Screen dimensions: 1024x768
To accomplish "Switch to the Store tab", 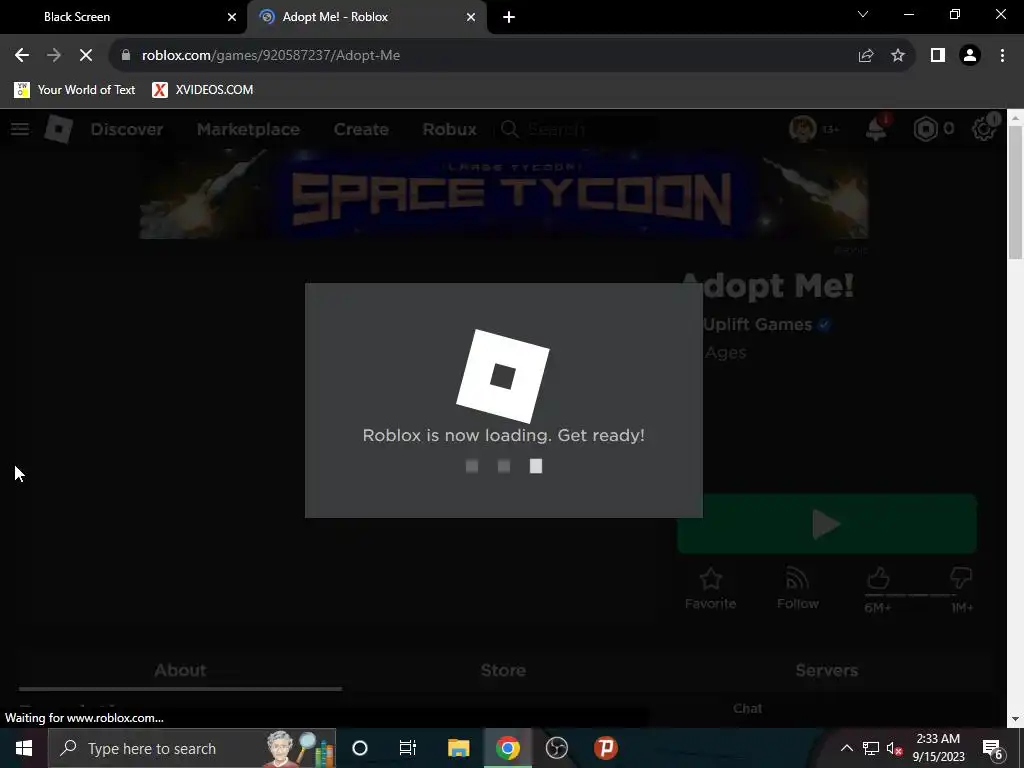I will coord(504,671).
